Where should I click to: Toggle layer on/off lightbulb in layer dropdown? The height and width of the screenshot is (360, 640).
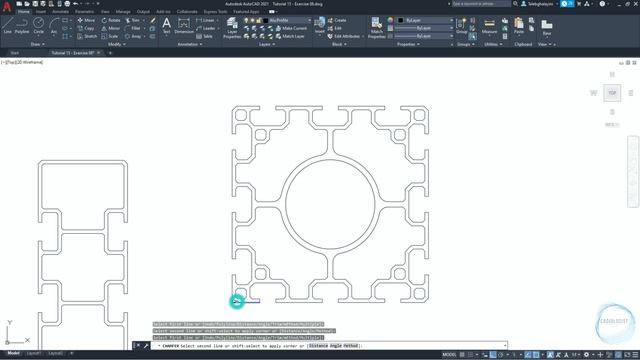246,20
